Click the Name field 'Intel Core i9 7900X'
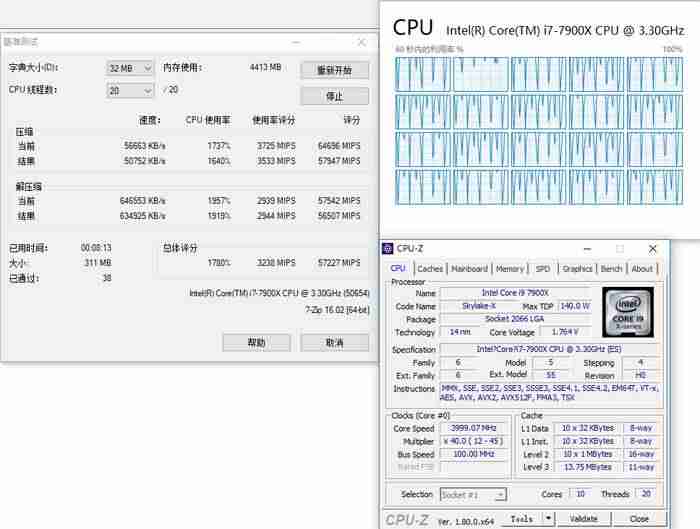Viewport: 700px width, 529px height. (x=515, y=293)
